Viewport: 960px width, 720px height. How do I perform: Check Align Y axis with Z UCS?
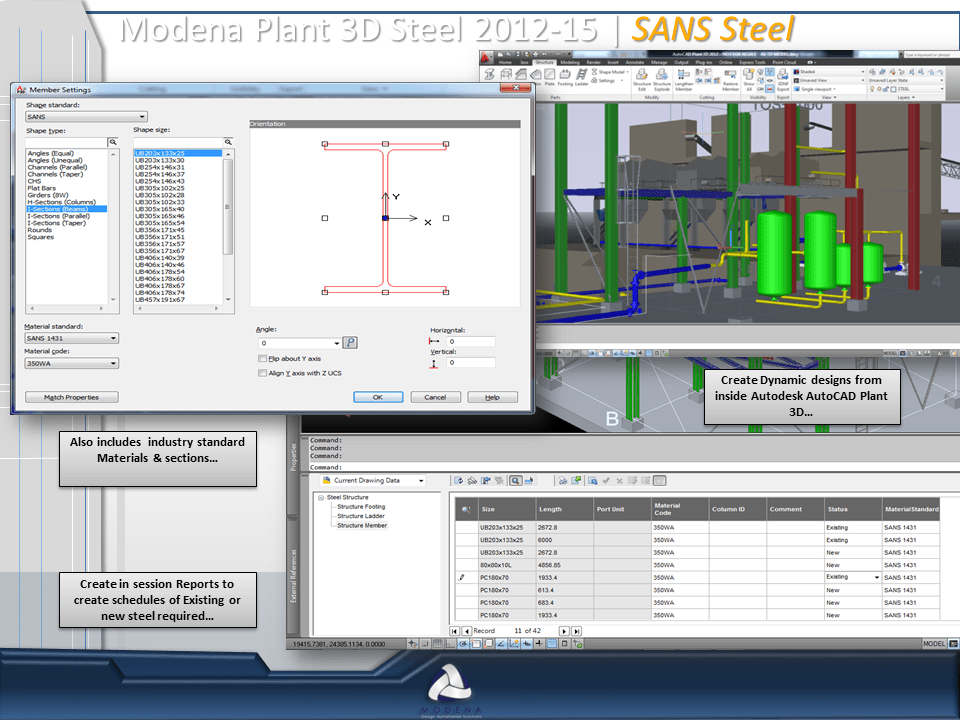point(263,373)
